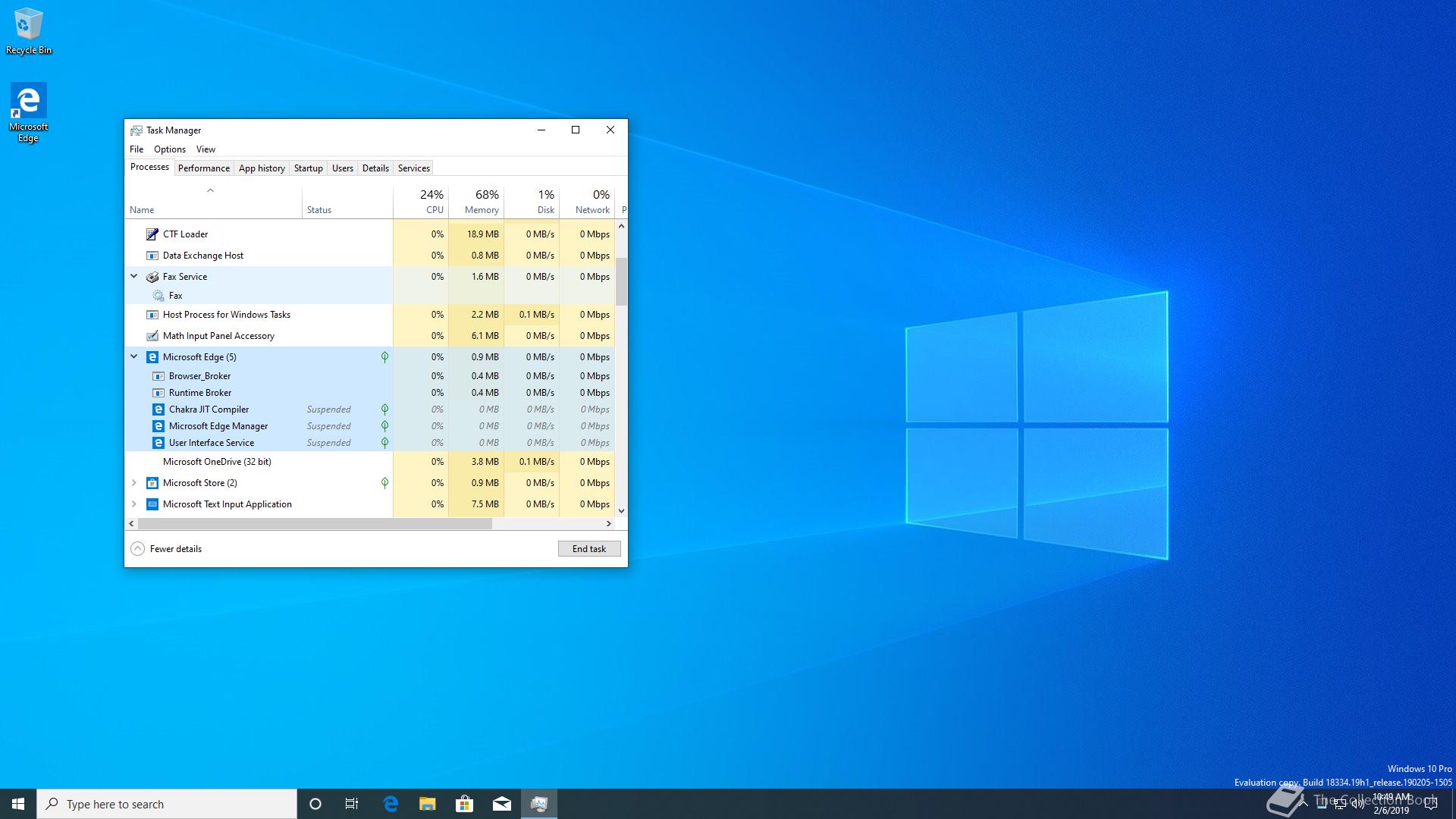Switch to the Performance tab
Image resolution: width=1456 pixels, height=819 pixels.
[204, 168]
